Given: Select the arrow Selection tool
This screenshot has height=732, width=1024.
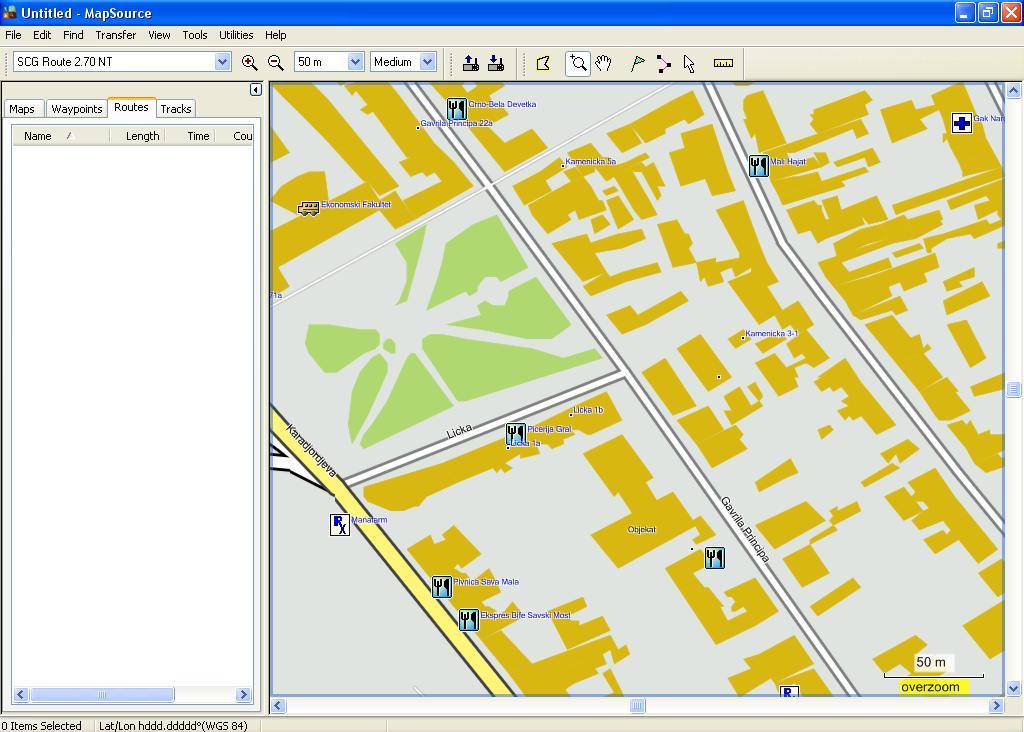Looking at the screenshot, I should [689, 63].
